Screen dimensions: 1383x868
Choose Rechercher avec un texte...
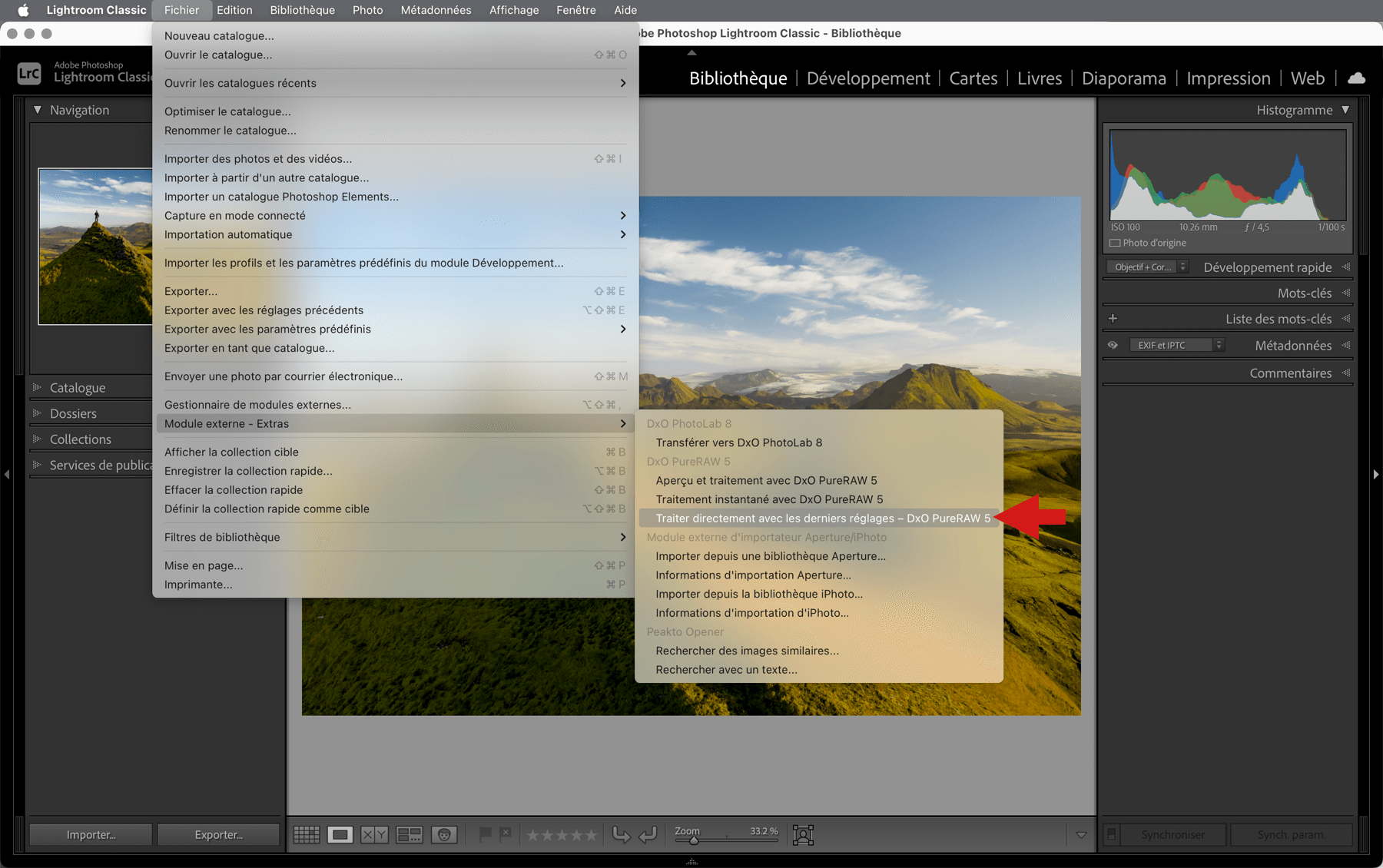click(x=819, y=670)
